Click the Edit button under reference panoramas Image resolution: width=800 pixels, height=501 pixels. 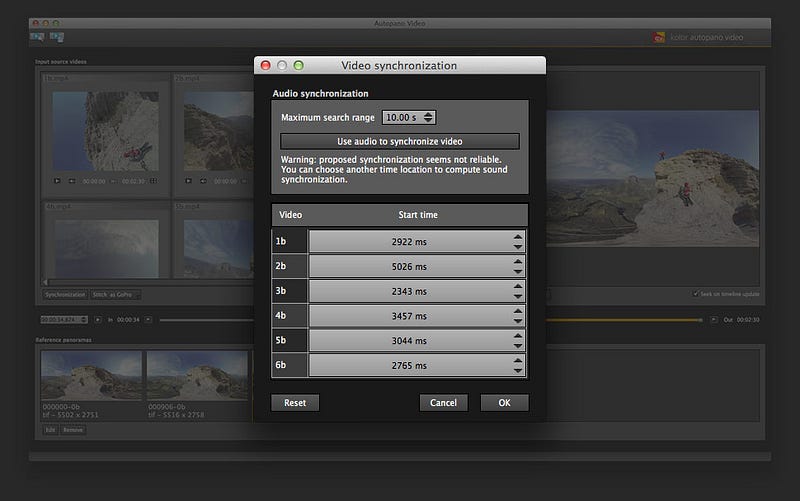50,430
